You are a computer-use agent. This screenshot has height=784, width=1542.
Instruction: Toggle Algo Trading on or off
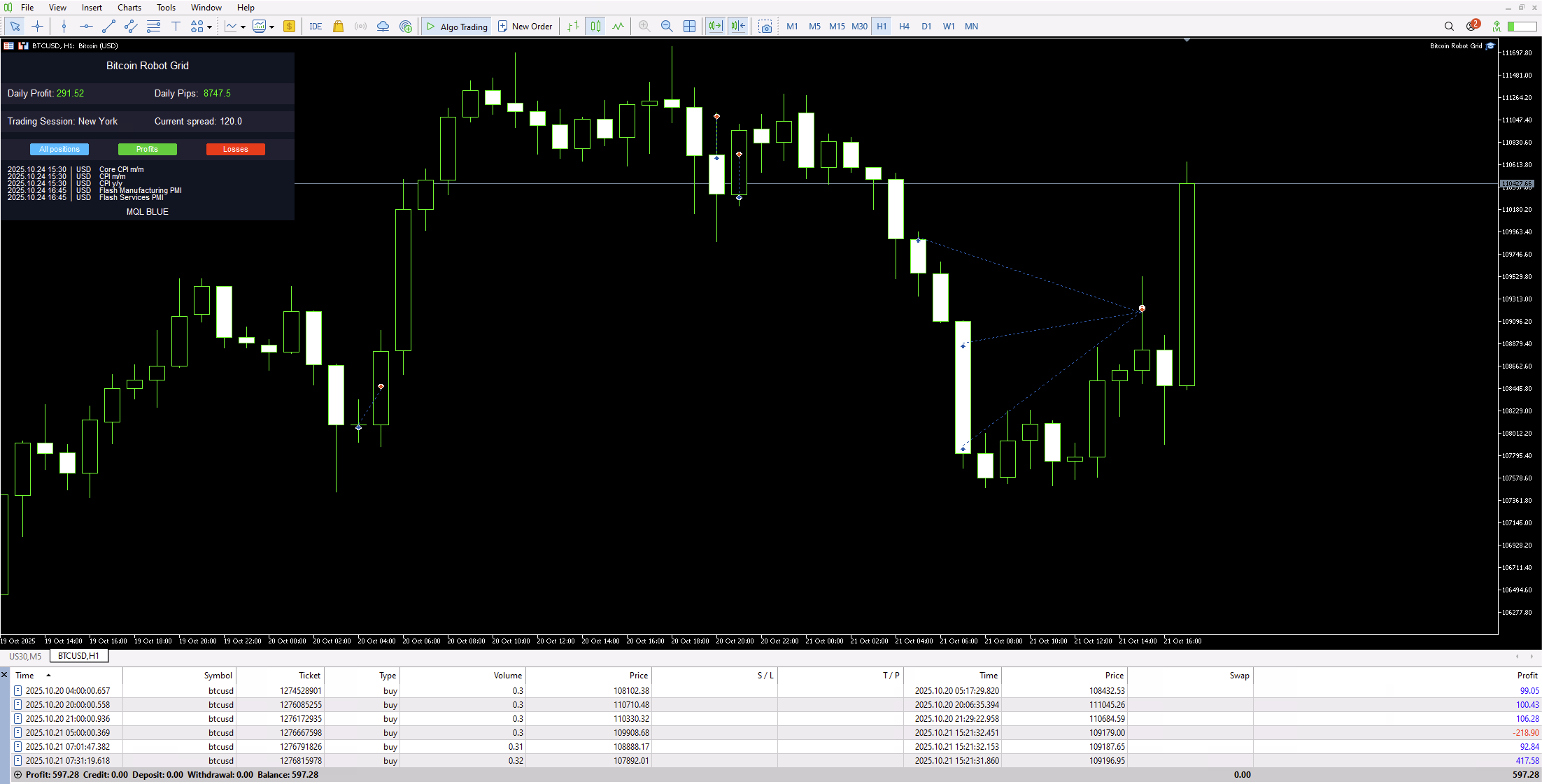point(458,27)
